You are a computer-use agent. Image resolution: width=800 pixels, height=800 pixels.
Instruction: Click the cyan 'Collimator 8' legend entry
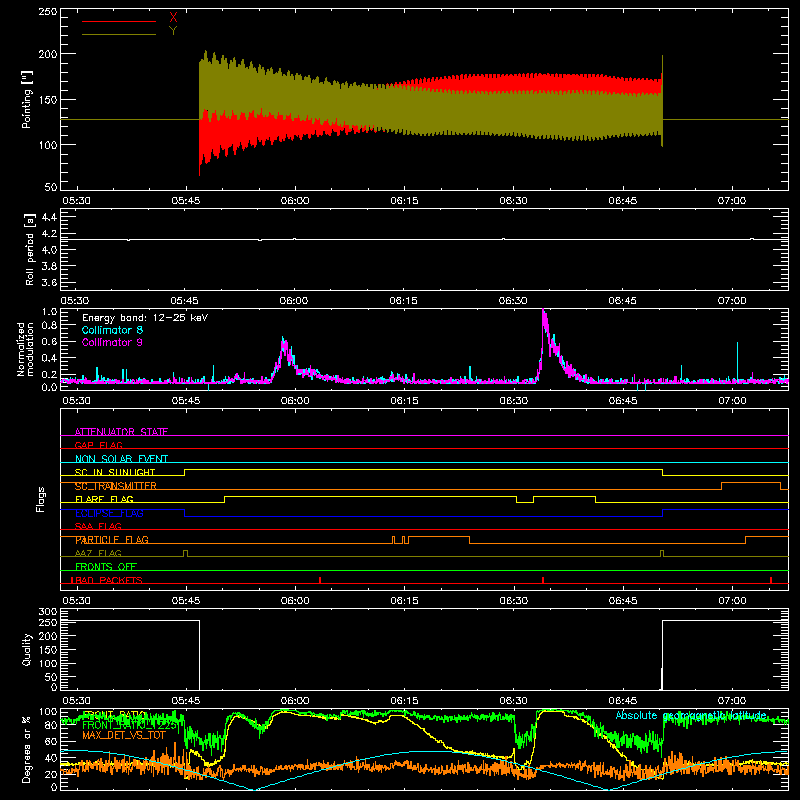coord(112,330)
